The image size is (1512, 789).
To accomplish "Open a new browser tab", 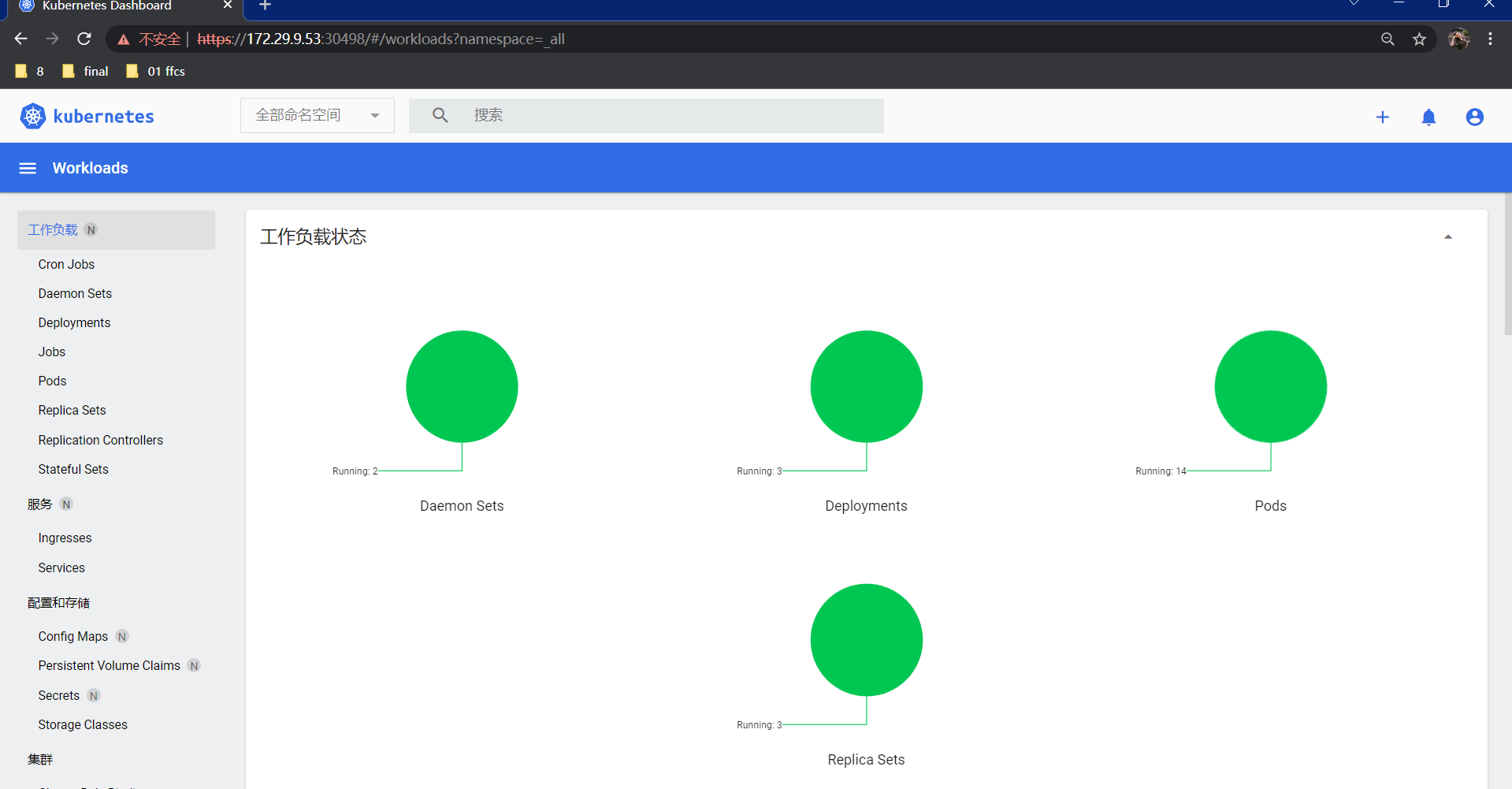I will 266,6.
